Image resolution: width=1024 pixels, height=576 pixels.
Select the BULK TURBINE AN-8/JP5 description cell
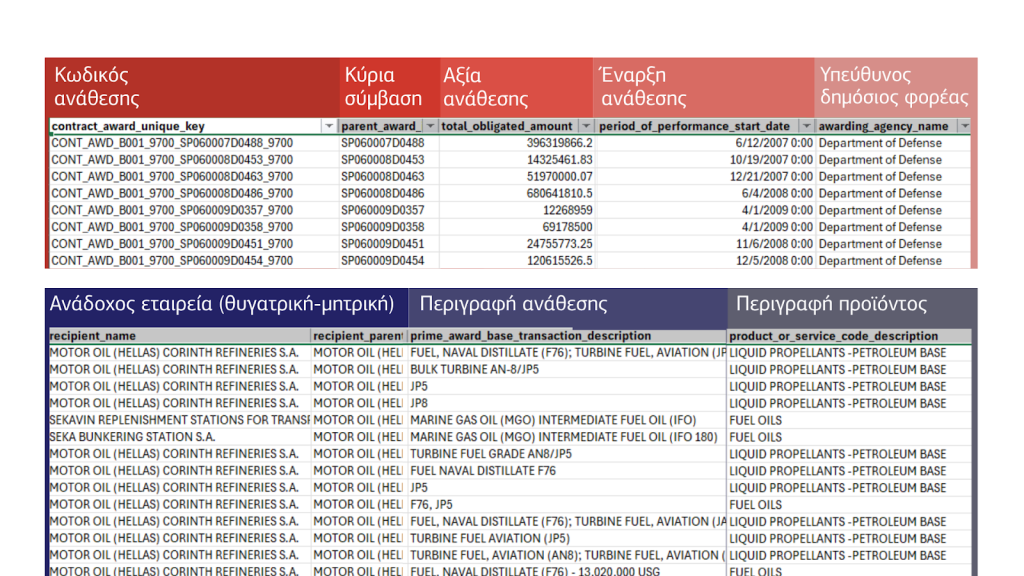[x=566, y=370]
